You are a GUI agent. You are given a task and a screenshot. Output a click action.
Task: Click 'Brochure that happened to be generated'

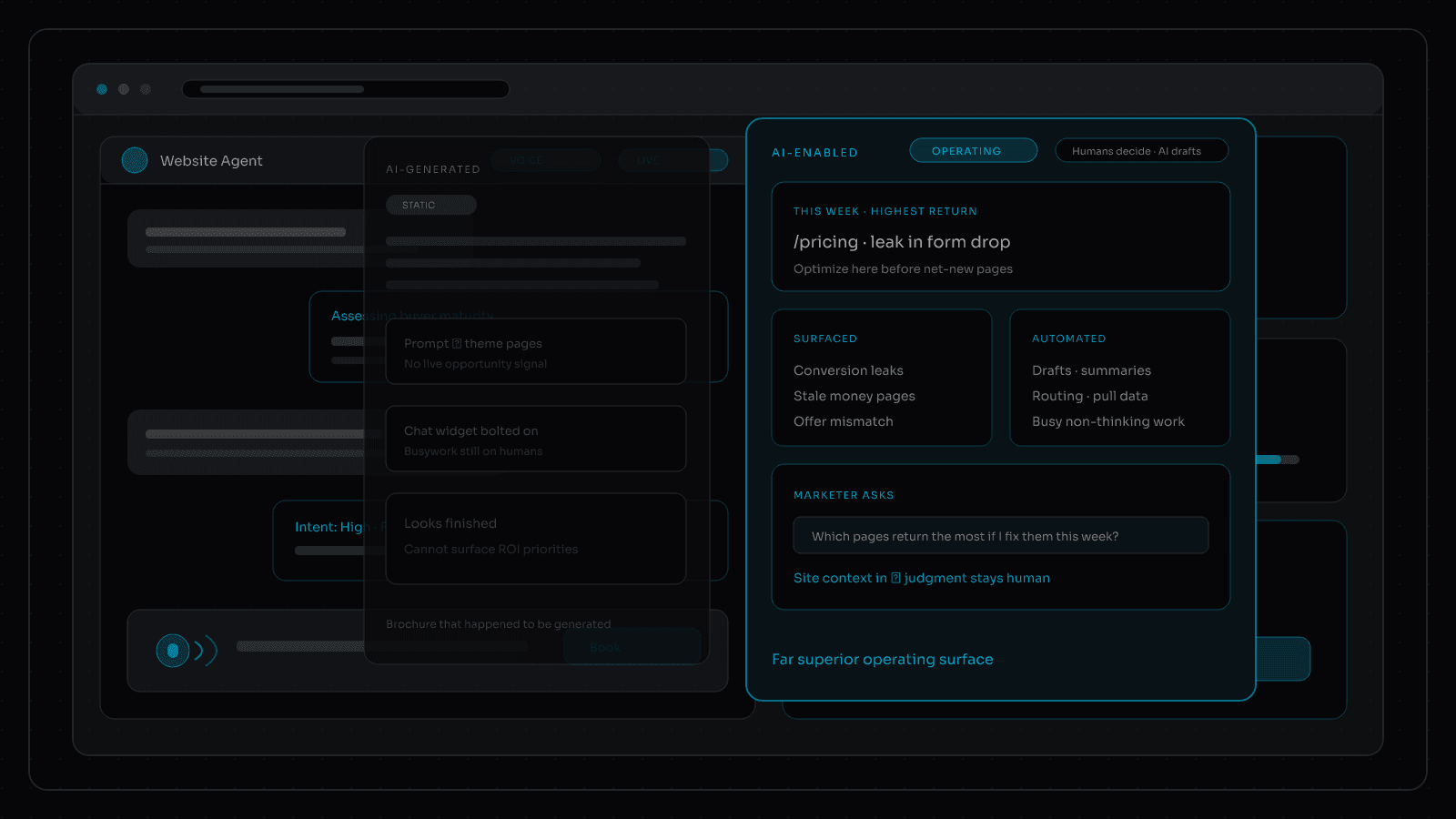click(499, 624)
